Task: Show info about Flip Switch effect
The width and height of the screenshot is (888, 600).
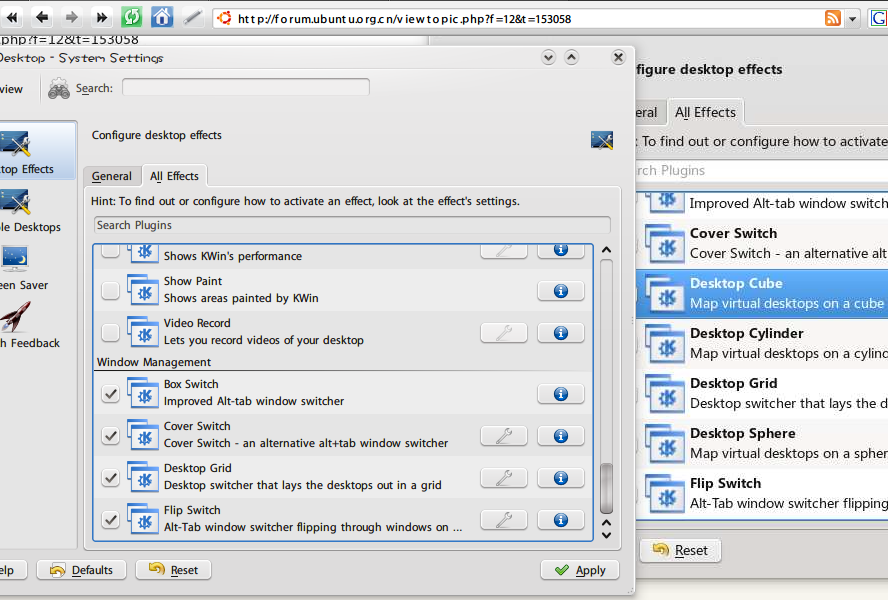Action: tap(561, 520)
